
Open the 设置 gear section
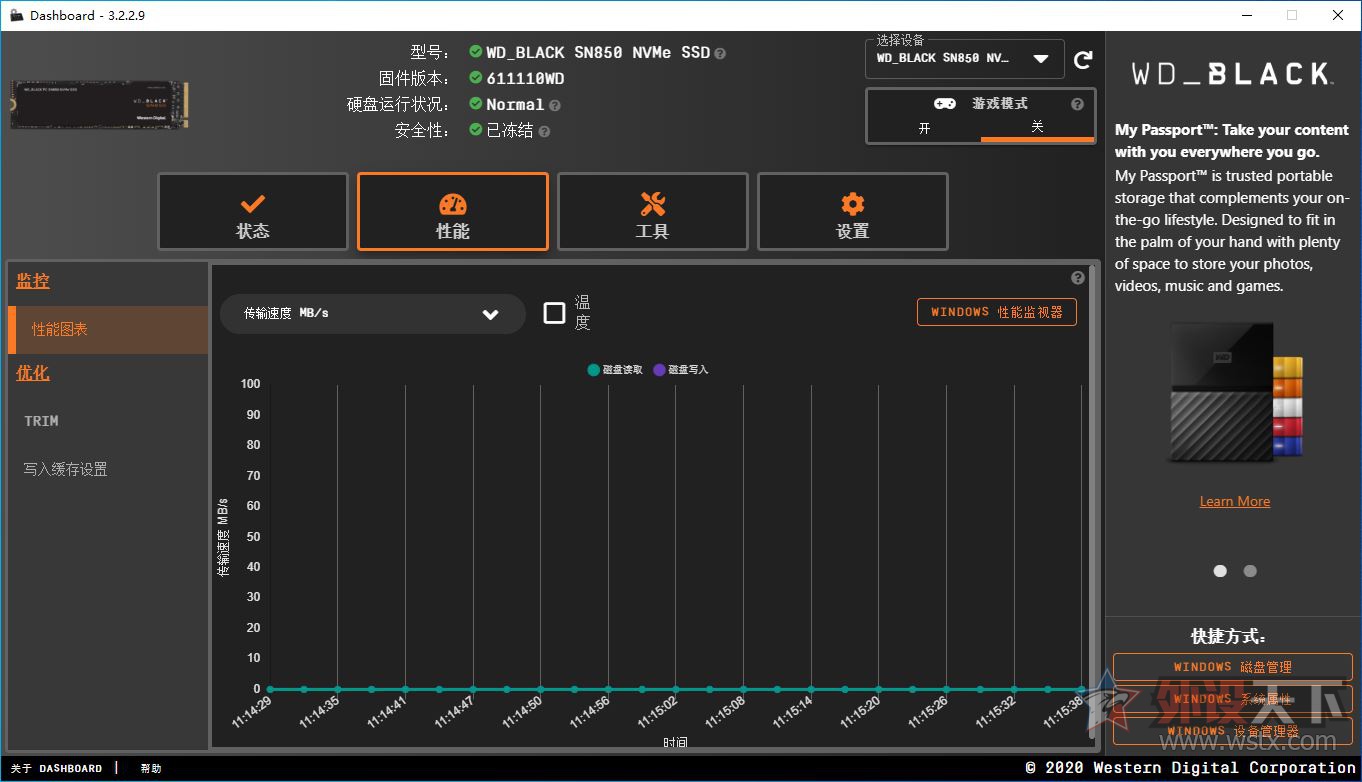point(852,211)
